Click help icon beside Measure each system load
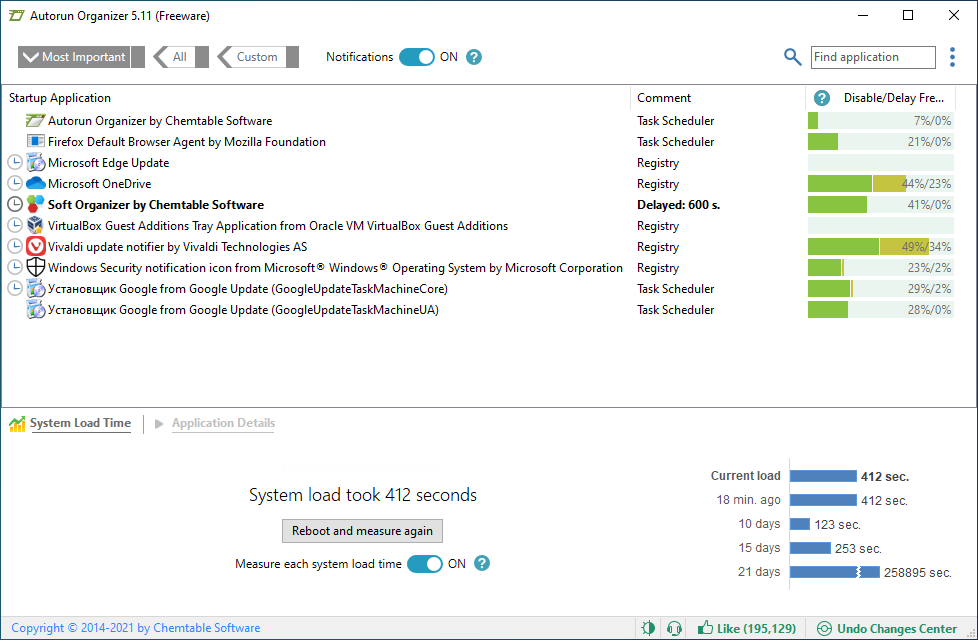Screen dimensions: 978x640 tap(482, 563)
